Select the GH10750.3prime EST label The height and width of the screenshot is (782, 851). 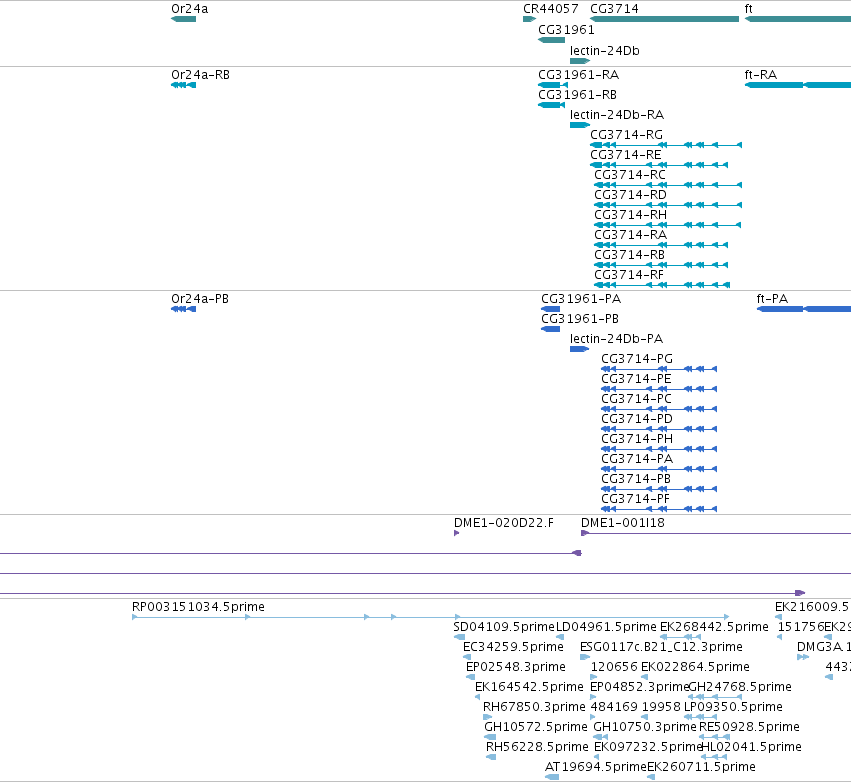click(x=645, y=728)
